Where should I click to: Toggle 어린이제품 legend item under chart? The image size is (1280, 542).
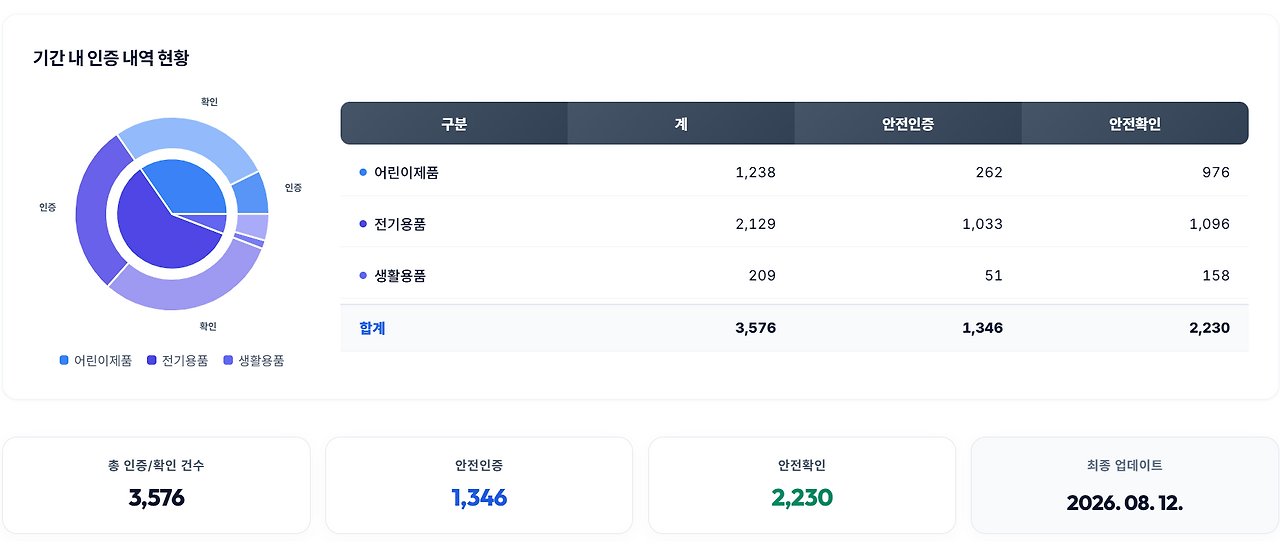(x=96, y=361)
